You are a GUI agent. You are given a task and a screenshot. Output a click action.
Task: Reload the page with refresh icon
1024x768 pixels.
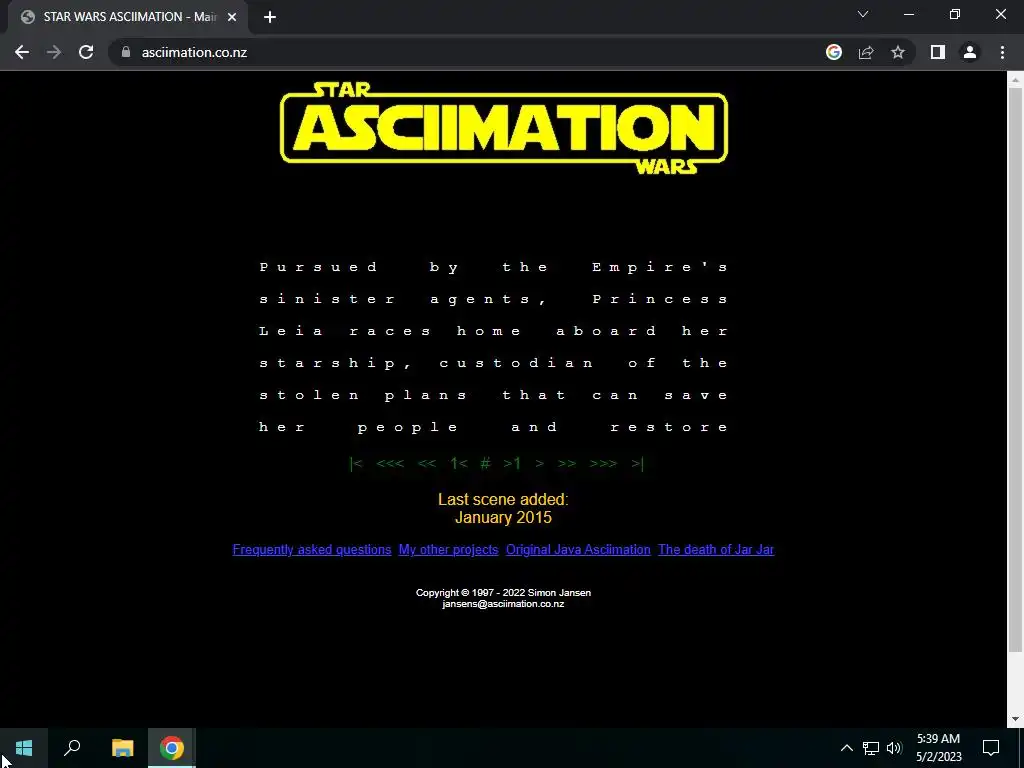click(86, 52)
